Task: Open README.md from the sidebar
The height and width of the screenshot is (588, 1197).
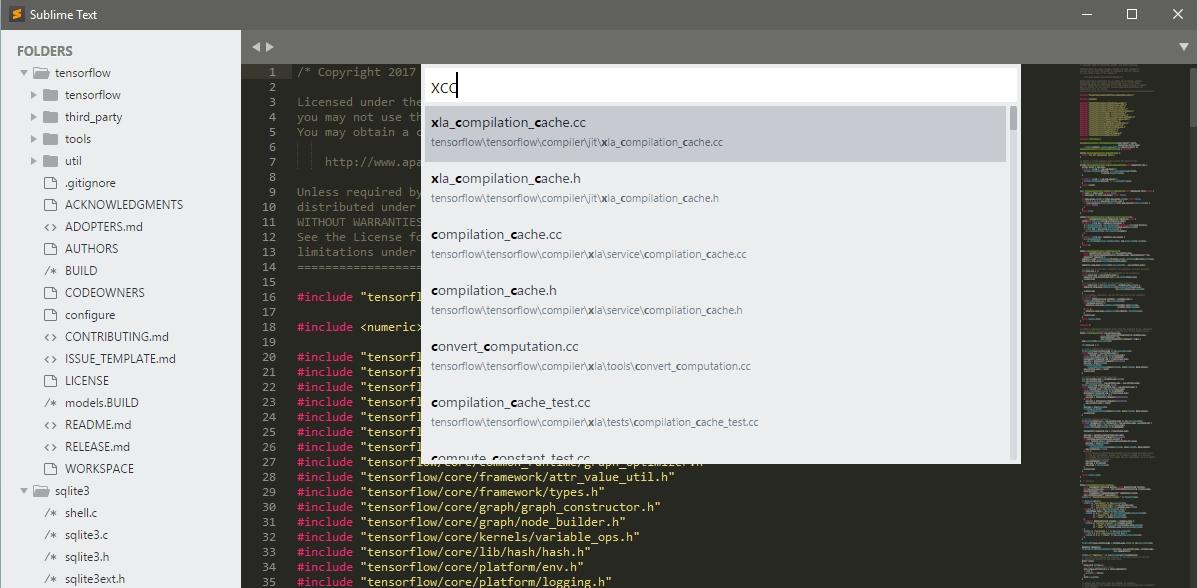Action: point(98,425)
